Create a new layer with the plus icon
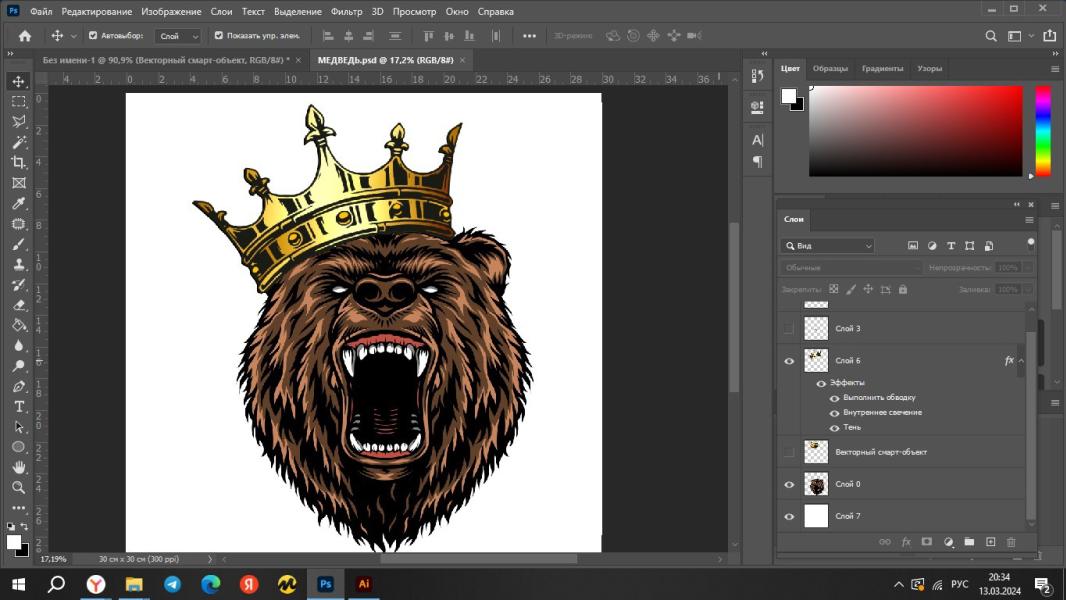The height and width of the screenshot is (600, 1066). pyautogui.click(x=991, y=542)
